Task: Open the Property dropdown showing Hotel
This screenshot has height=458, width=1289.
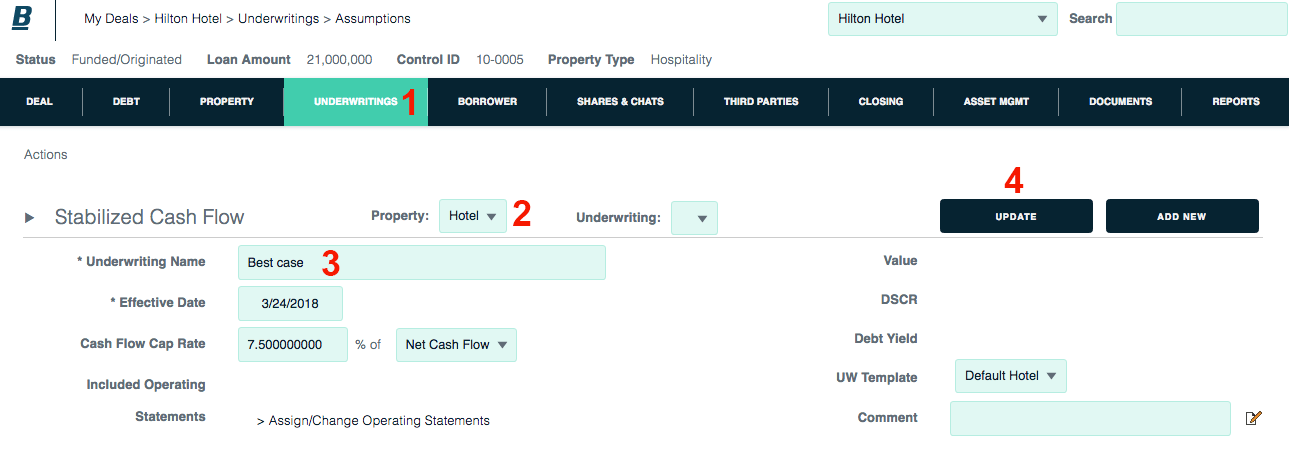Action: pyautogui.click(x=473, y=216)
